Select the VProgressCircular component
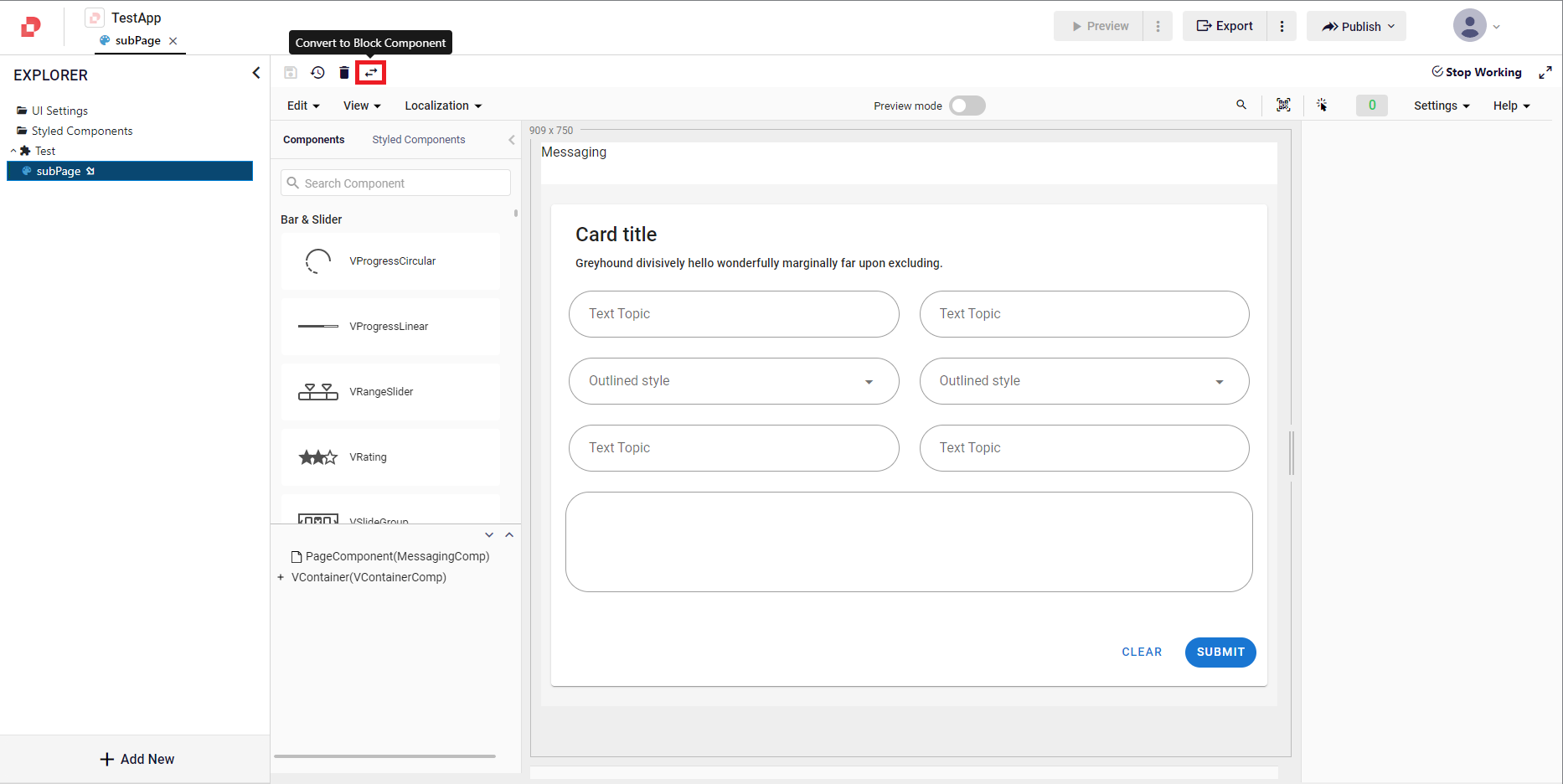 pos(390,261)
